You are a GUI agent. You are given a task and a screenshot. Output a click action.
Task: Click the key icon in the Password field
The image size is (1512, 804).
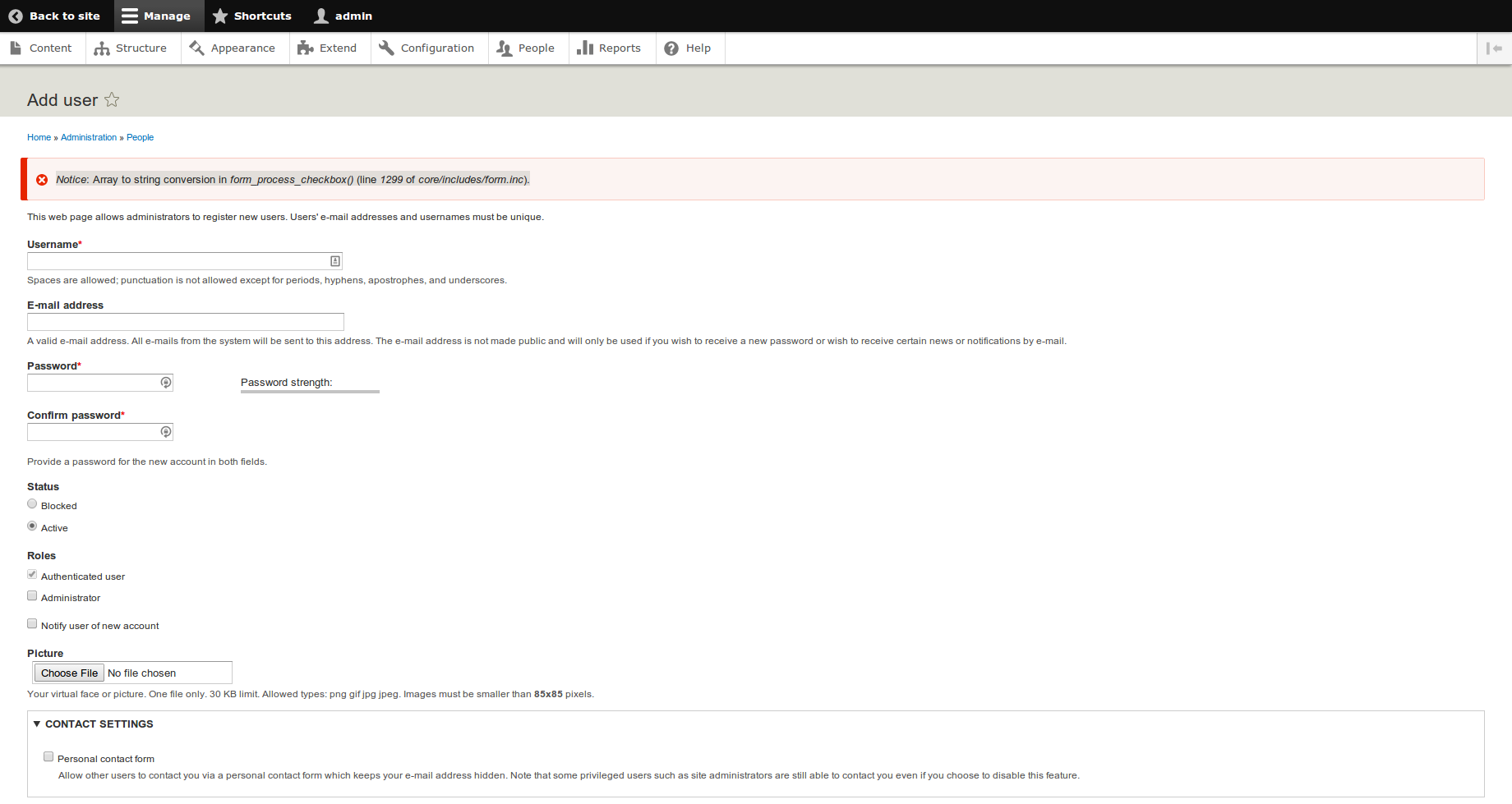166,383
